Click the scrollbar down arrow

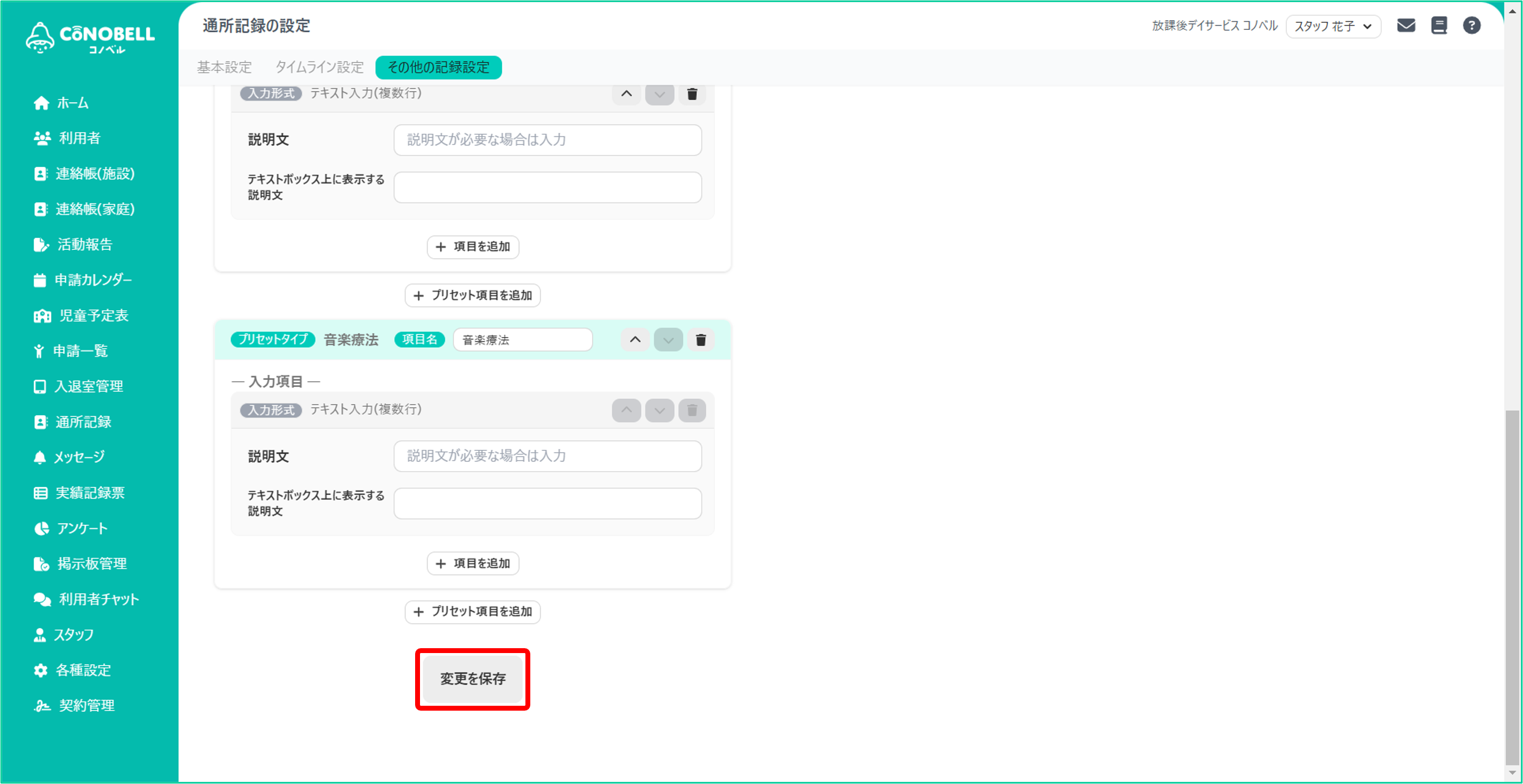coord(1513,772)
